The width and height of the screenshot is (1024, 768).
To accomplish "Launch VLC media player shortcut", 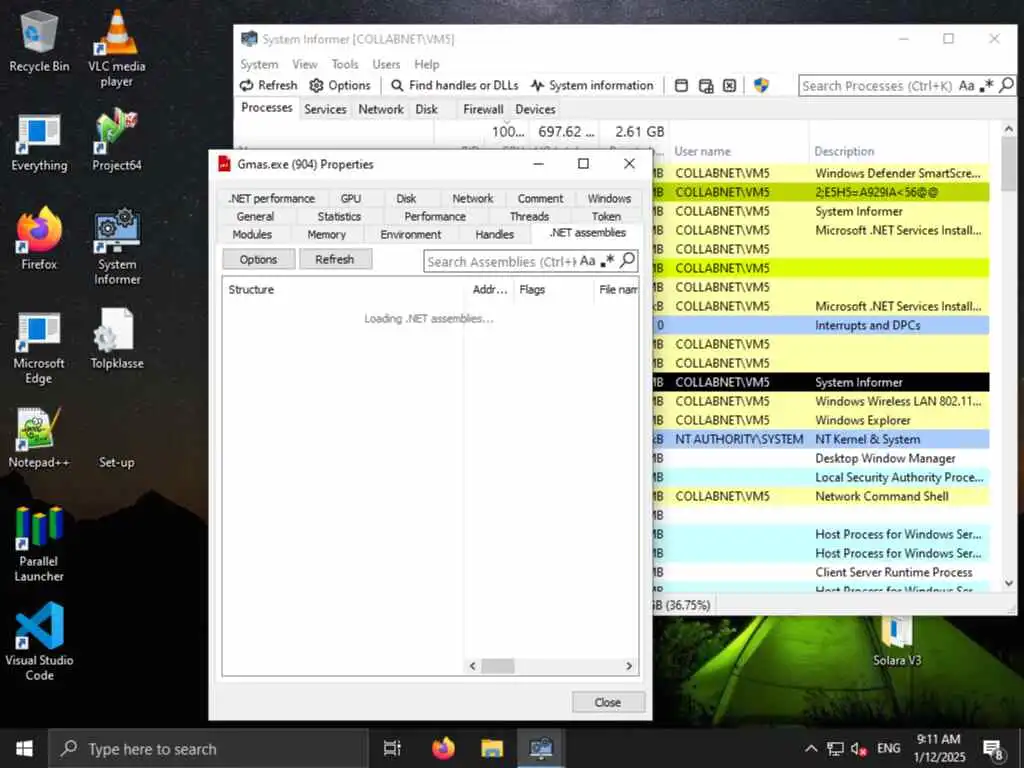I will (116, 48).
